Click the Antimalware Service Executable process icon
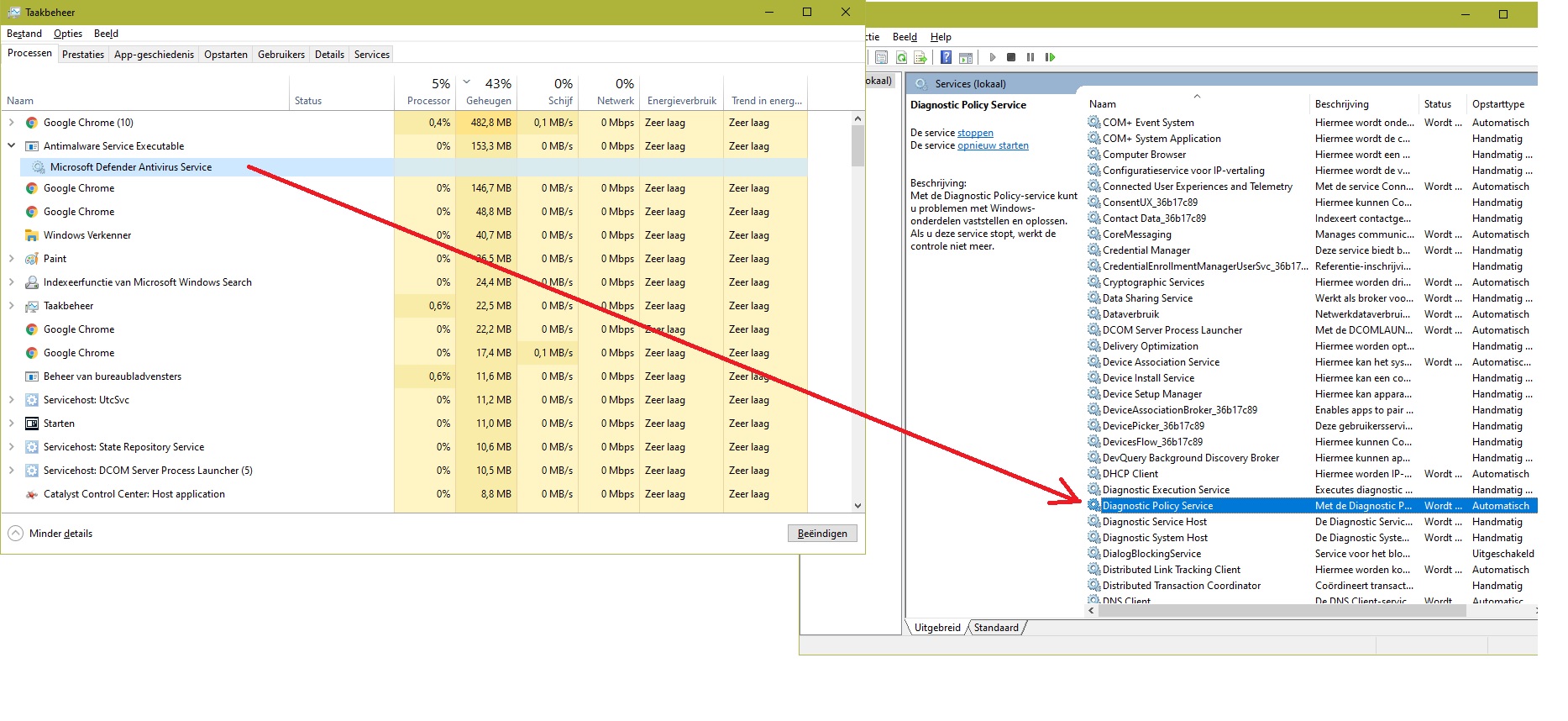Screen dimensions: 1568x721 (32, 146)
